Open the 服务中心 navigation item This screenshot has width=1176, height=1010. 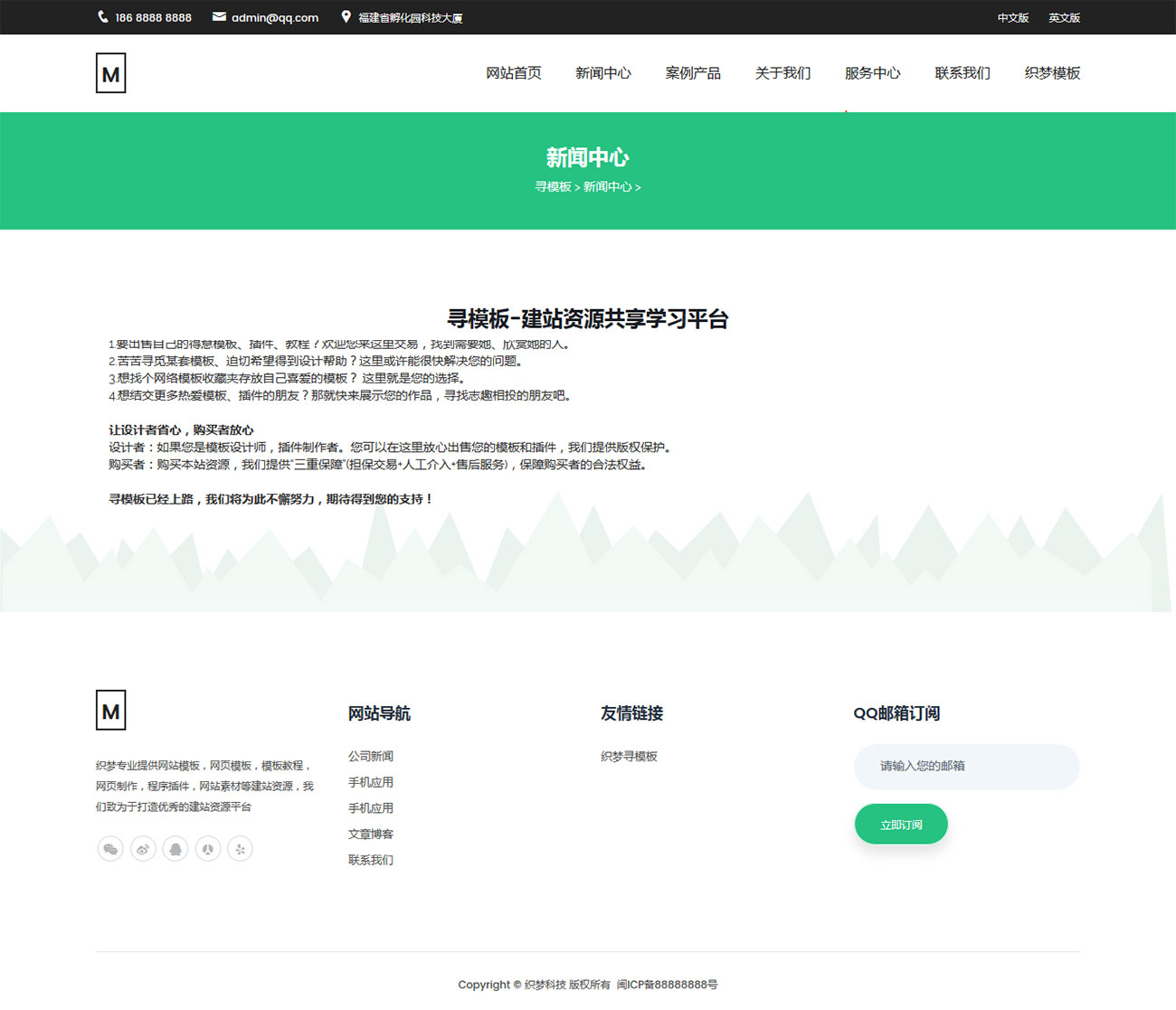(872, 73)
